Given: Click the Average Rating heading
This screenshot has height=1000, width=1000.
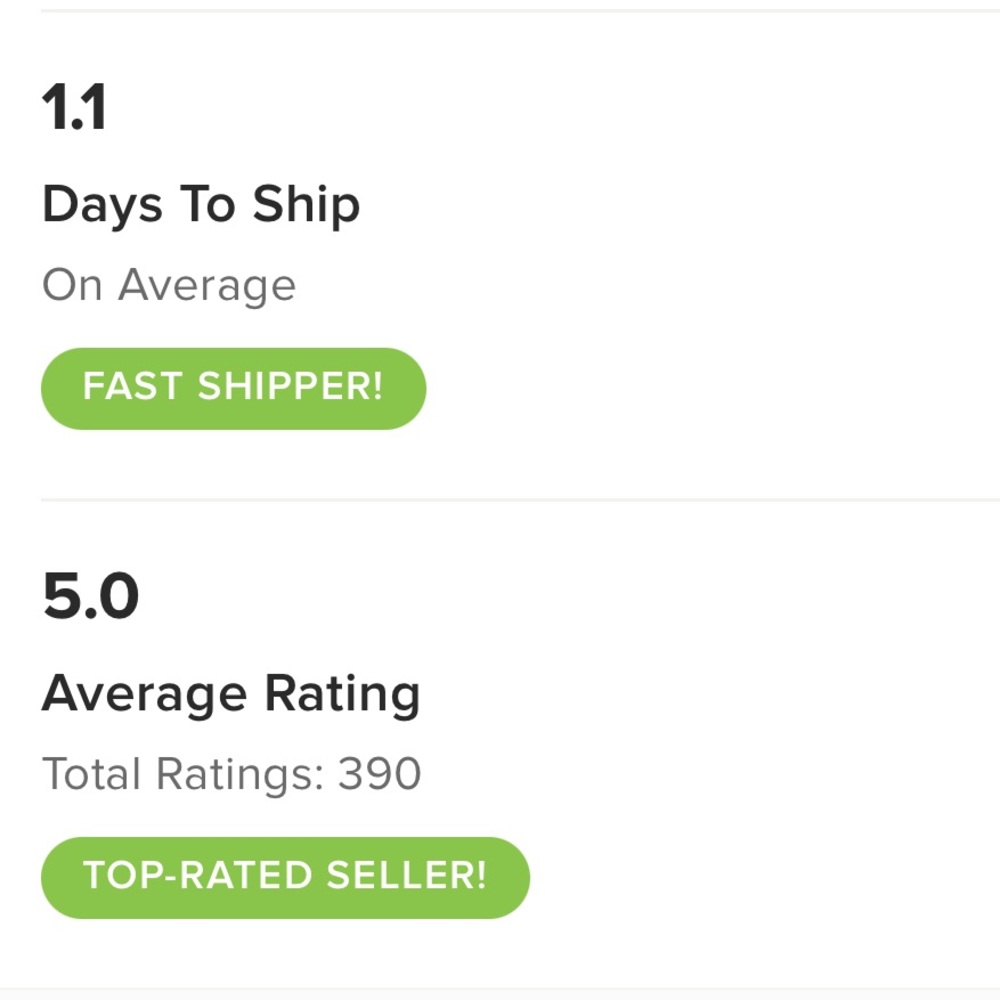Looking at the screenshot, I should pos(231,695).
